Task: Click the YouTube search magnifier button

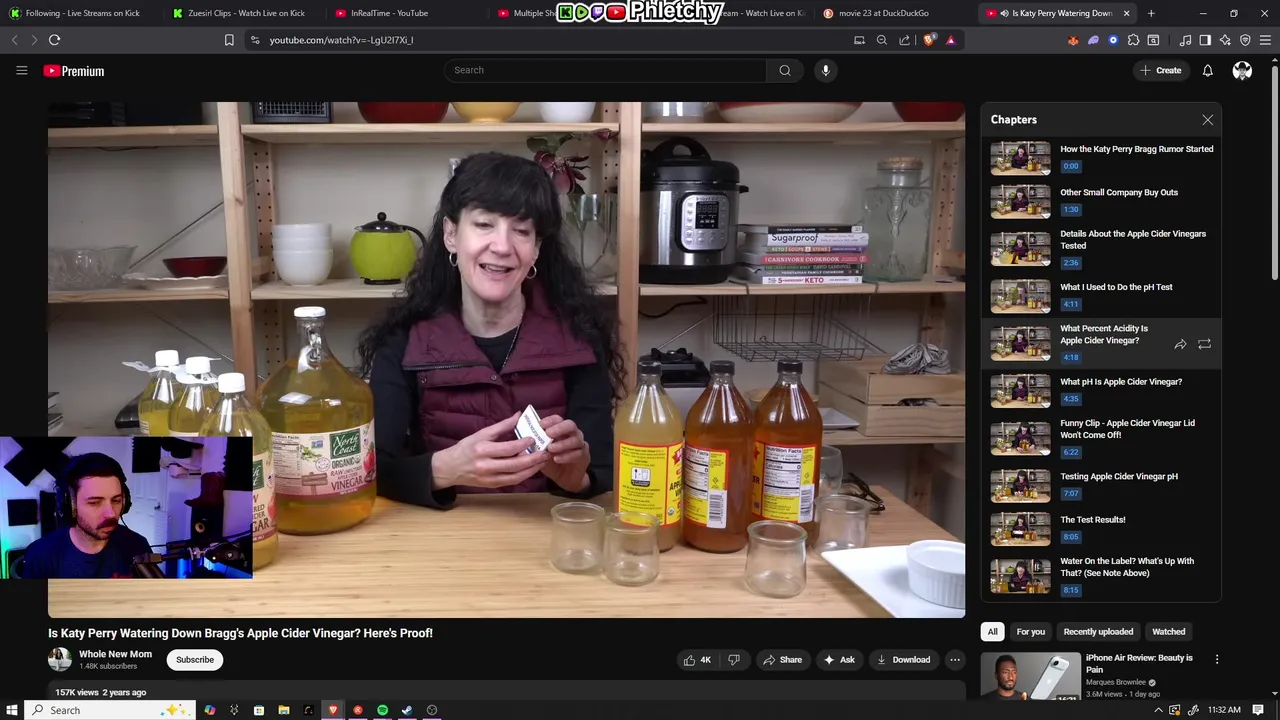Action: [x=785, y=70]
